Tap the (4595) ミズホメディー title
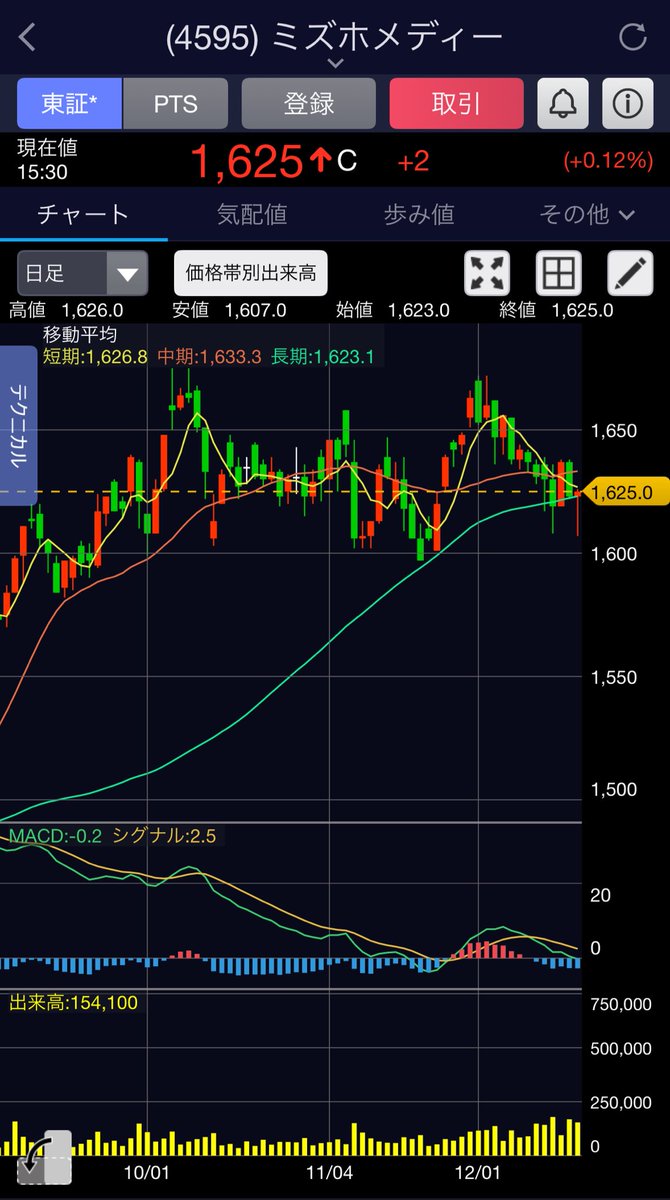 pos(335,37)
